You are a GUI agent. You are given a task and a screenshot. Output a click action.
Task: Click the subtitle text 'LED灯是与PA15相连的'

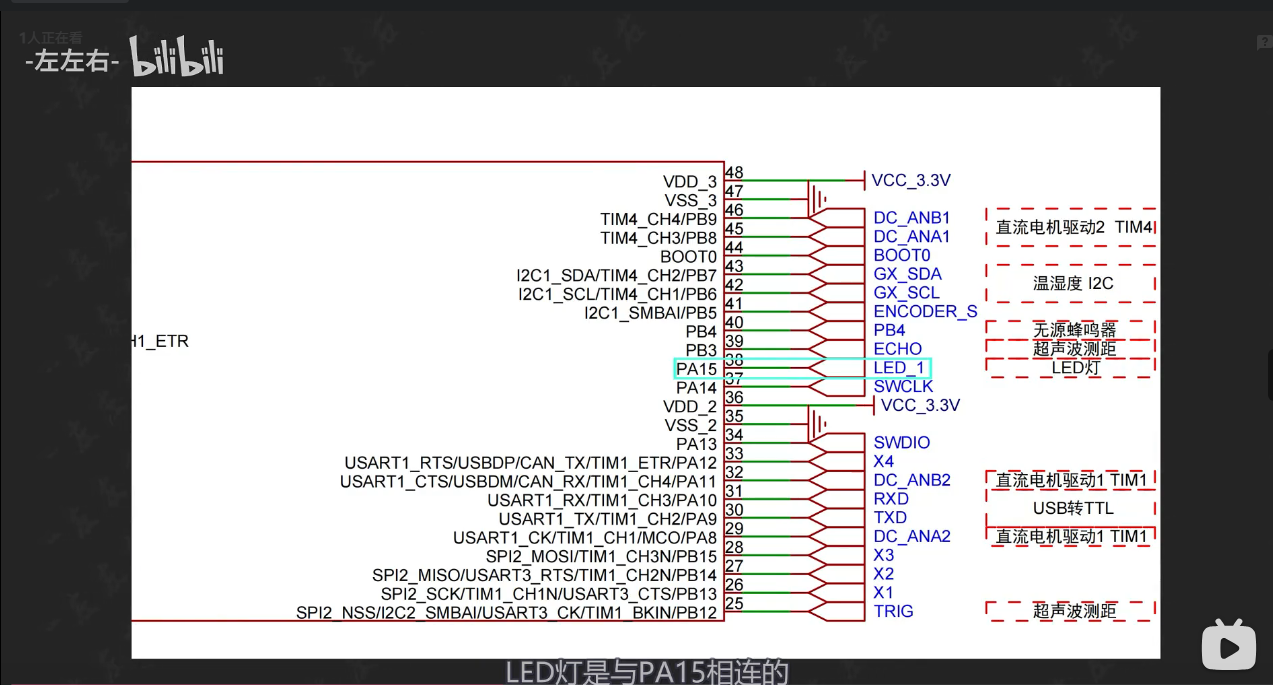(647, 671)
